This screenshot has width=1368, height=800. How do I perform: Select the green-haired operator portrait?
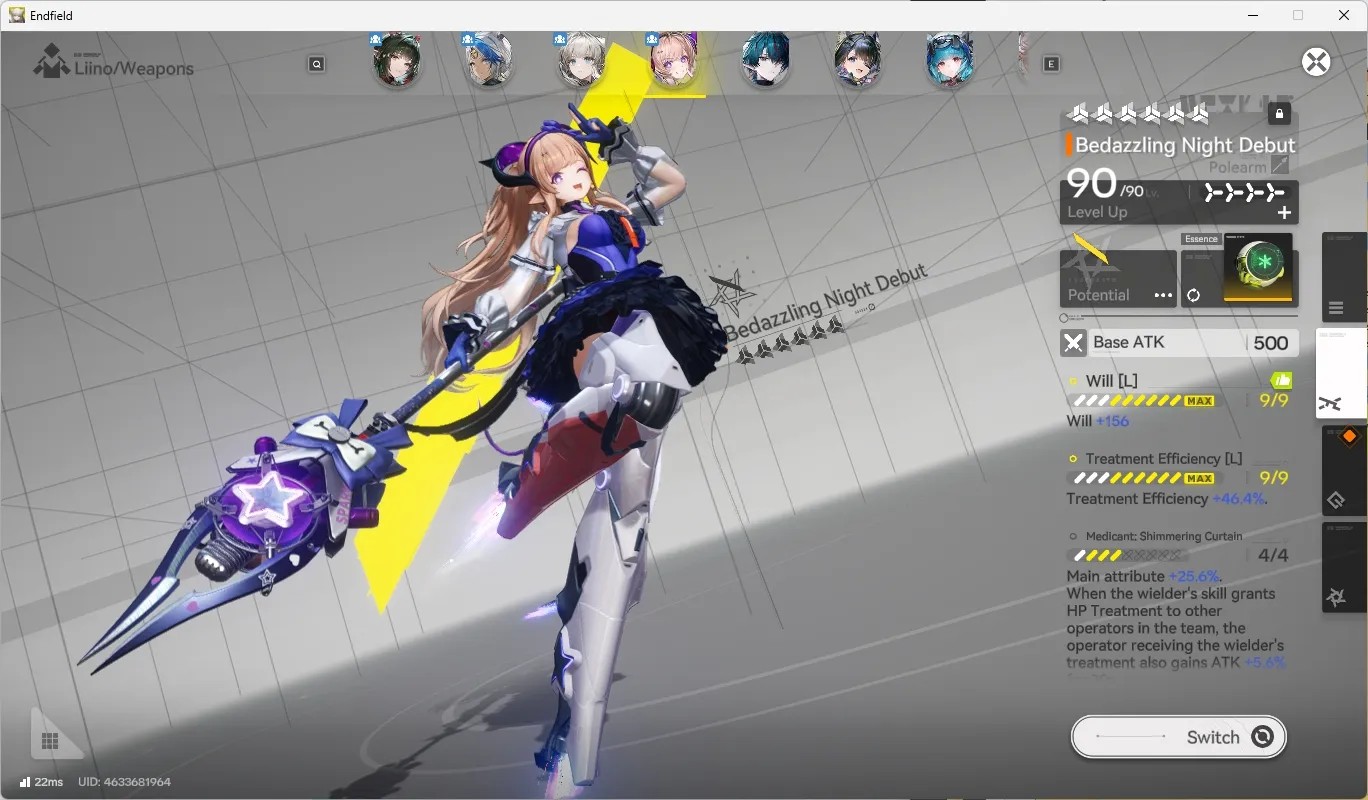396,61
